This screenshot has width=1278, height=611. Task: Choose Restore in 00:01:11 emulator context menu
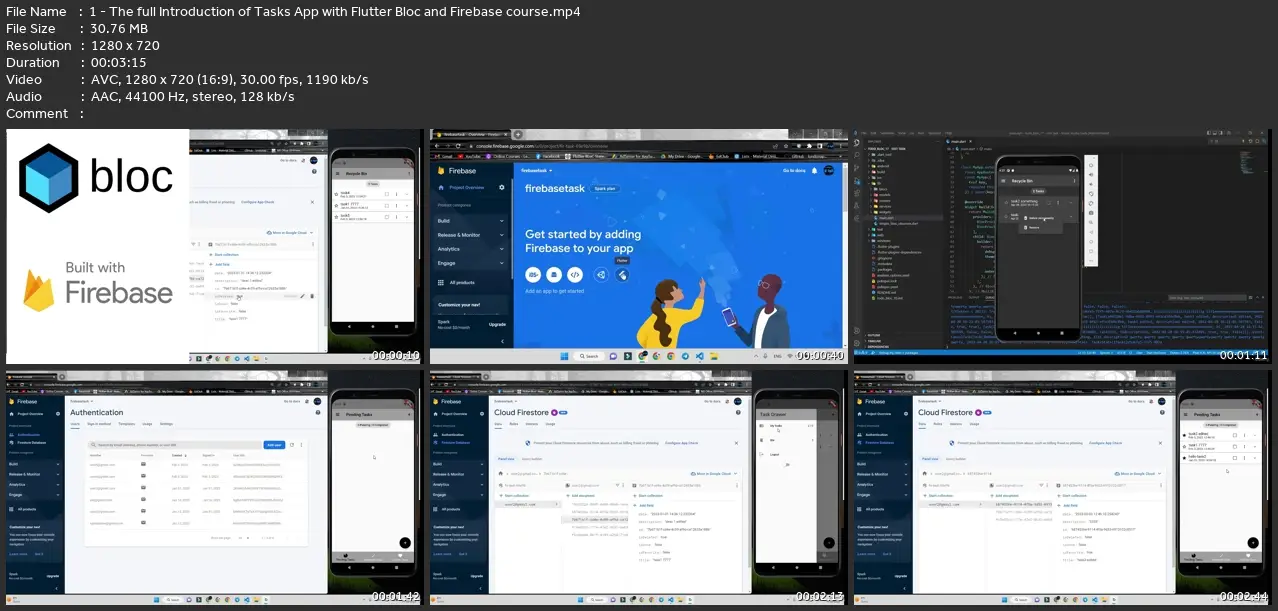pyautogui.click(x=1034, y=228)
